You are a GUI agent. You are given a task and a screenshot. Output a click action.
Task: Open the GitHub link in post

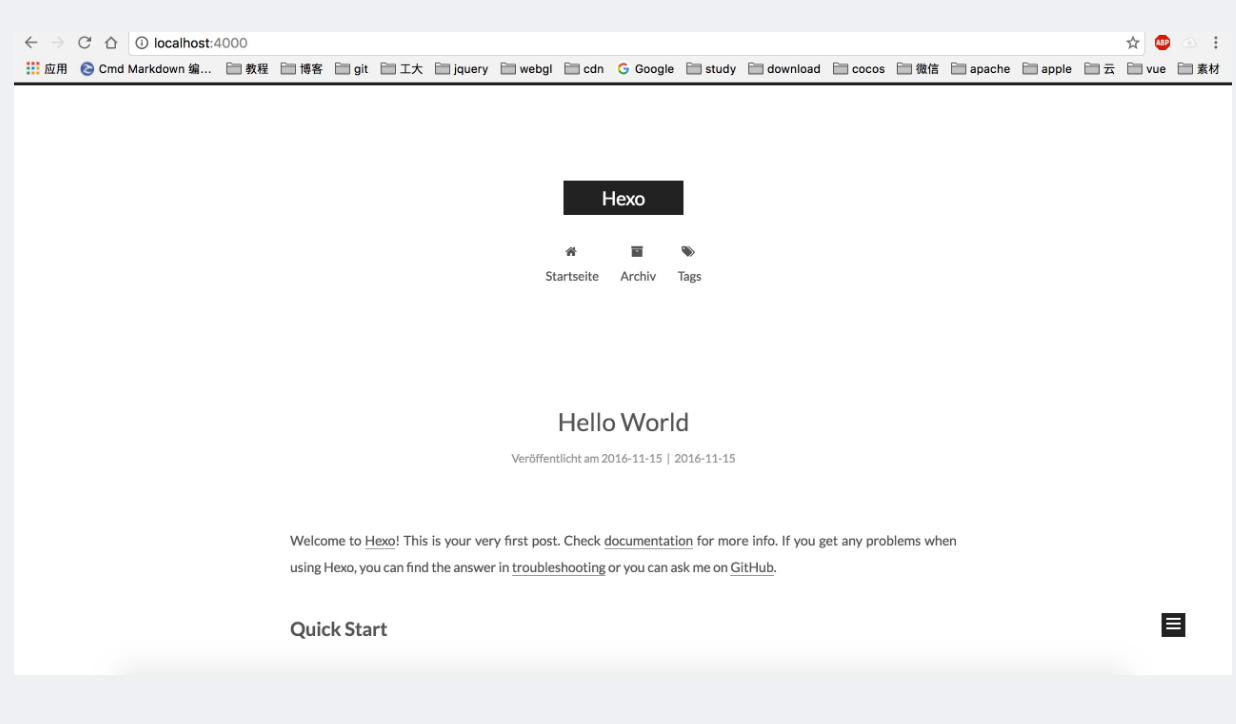coord(752,568)
